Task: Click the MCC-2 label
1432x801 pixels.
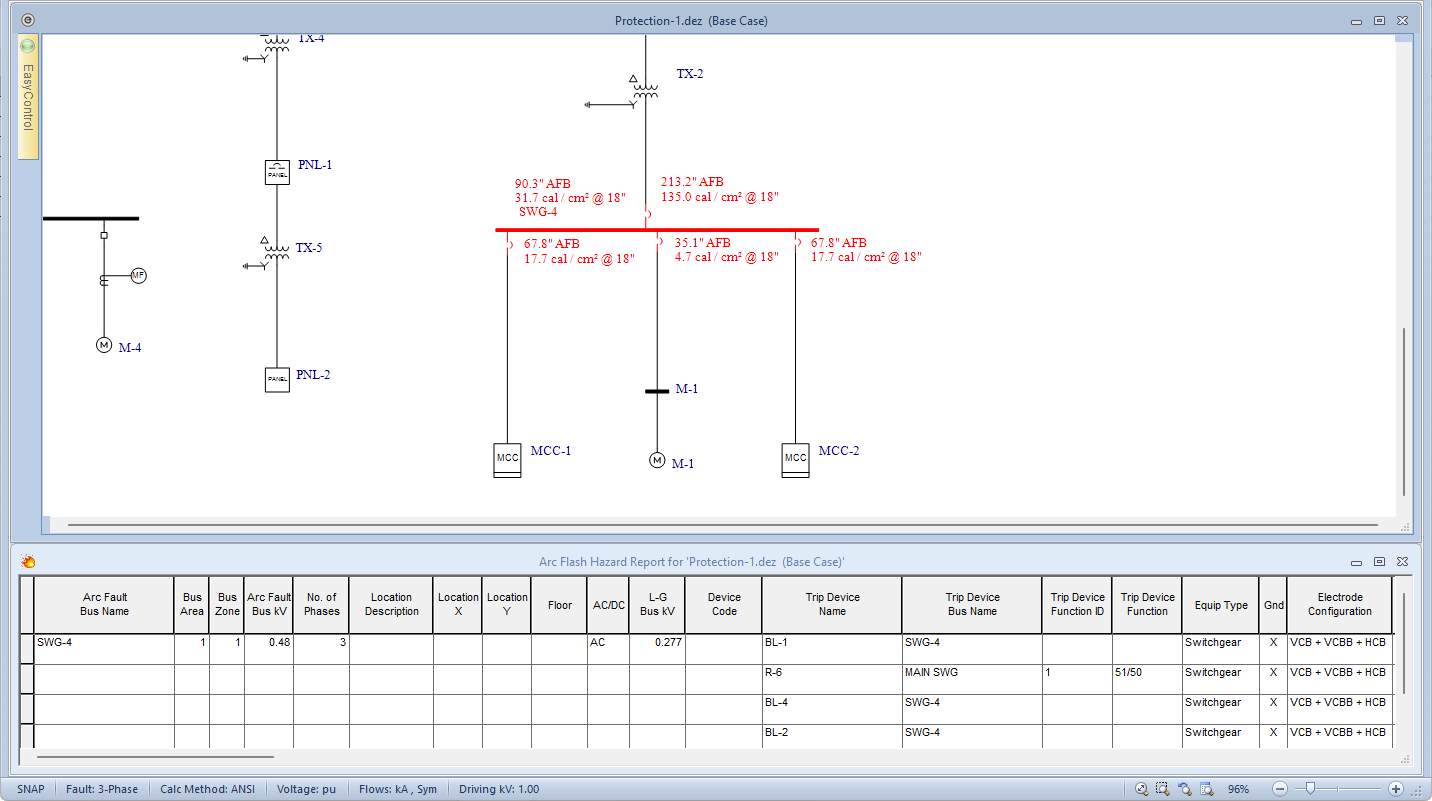Action: [838, 450]
